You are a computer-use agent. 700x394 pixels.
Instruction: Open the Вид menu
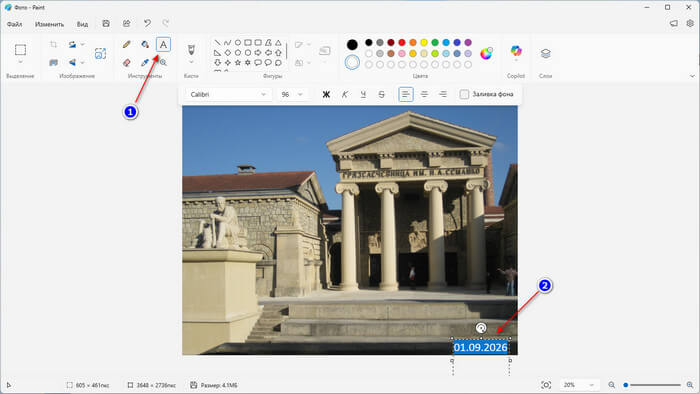coord(82,24)
